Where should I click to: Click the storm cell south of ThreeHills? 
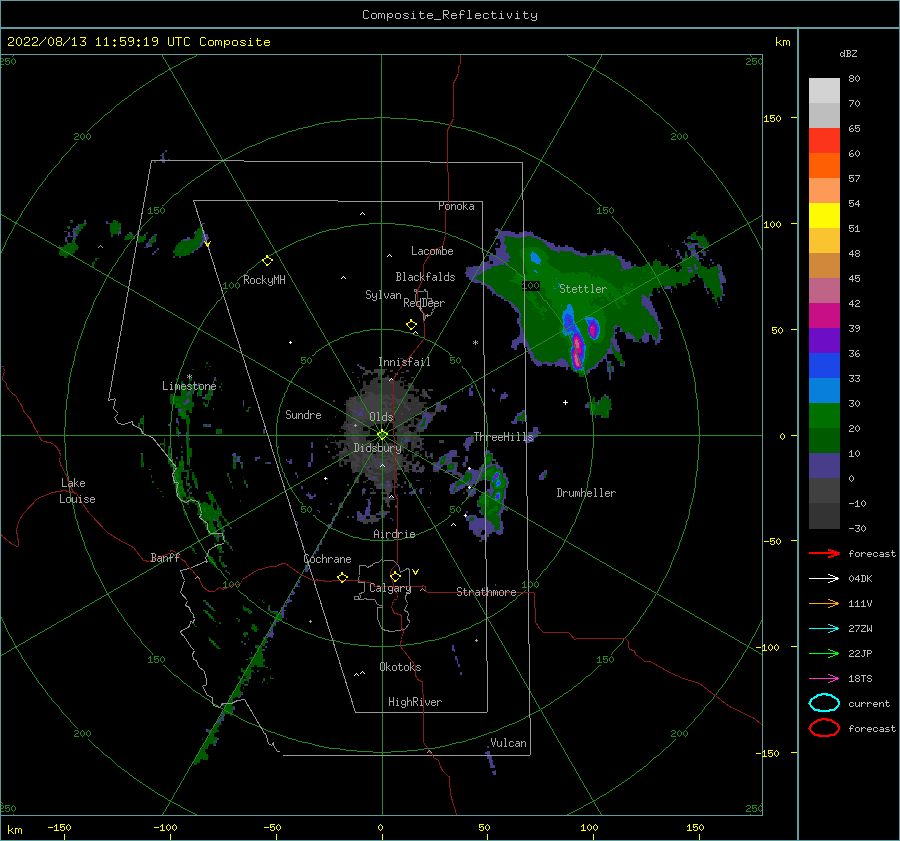[x=492, y=495]
